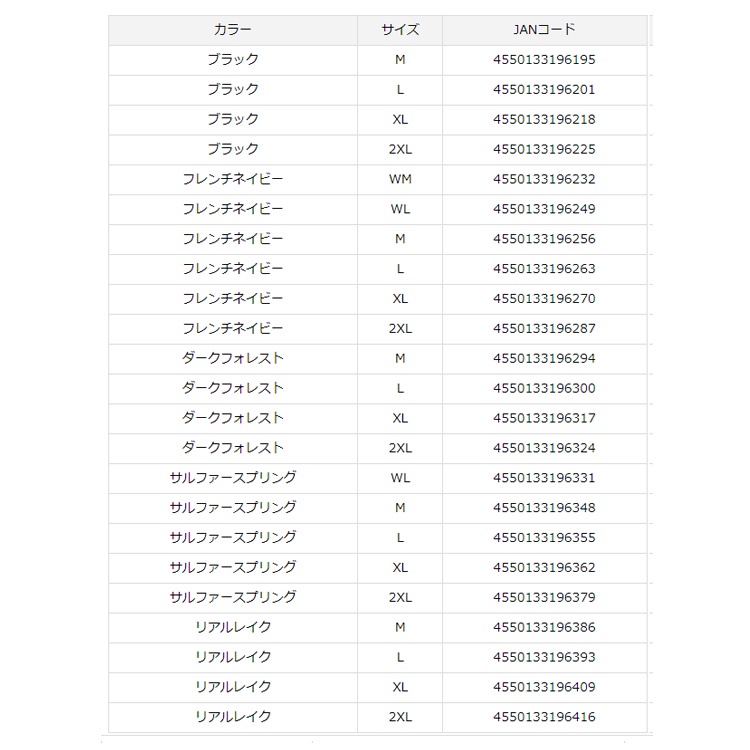
Task: Click JAN code 4550133196331
Action: [x=544, y=478]
